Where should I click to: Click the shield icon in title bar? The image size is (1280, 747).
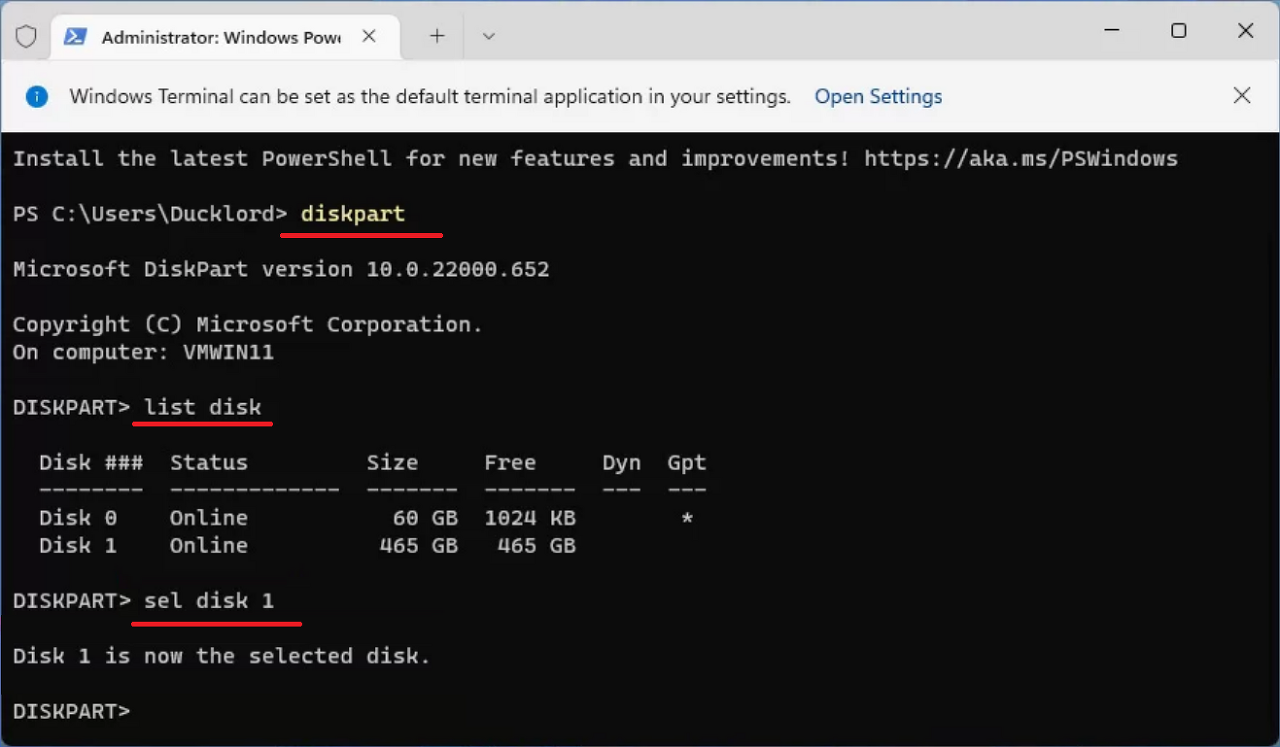pyautogui.click(x=26, y=37)
